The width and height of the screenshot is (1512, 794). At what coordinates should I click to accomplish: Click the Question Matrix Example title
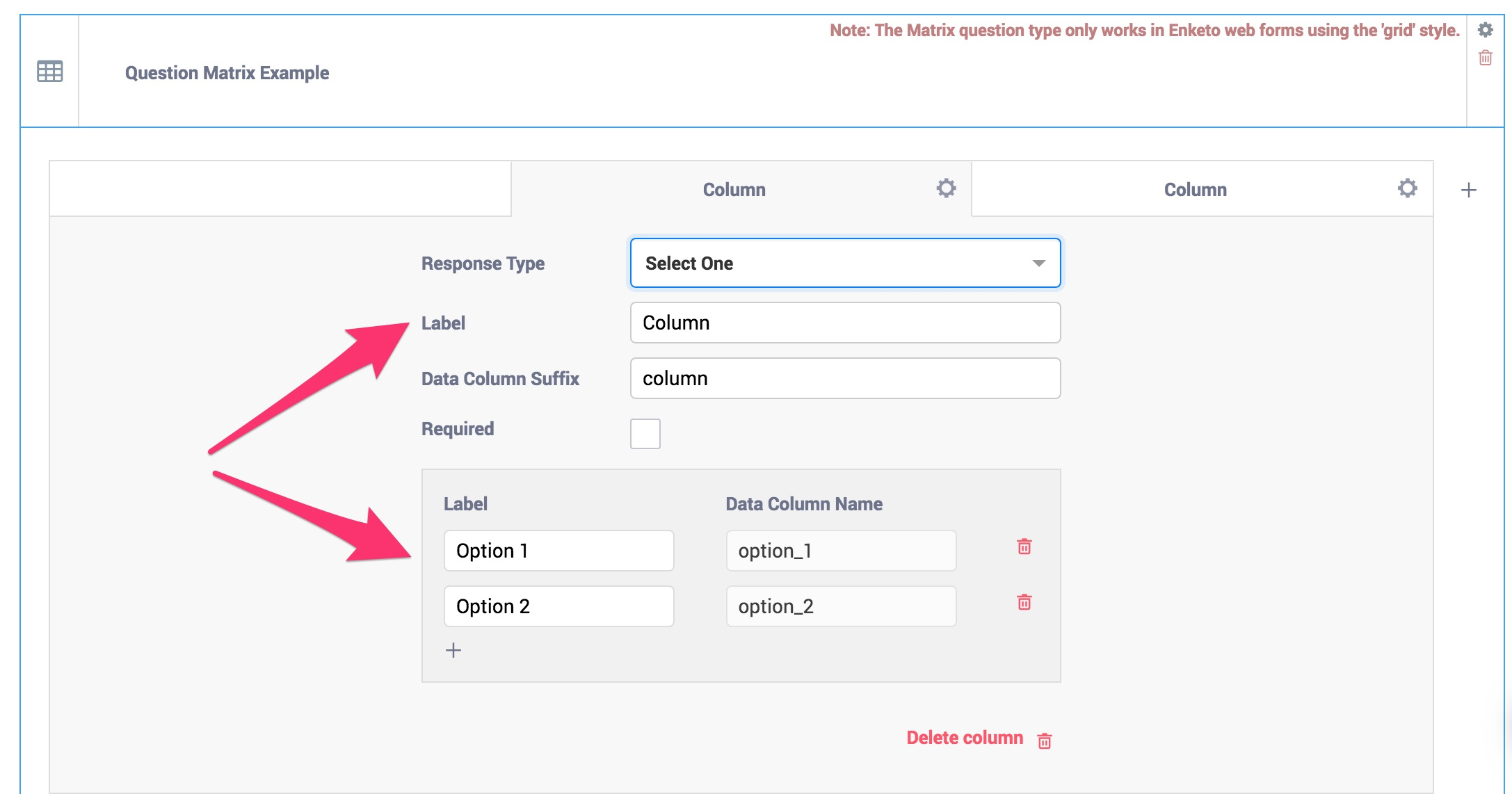click(227, 73)
